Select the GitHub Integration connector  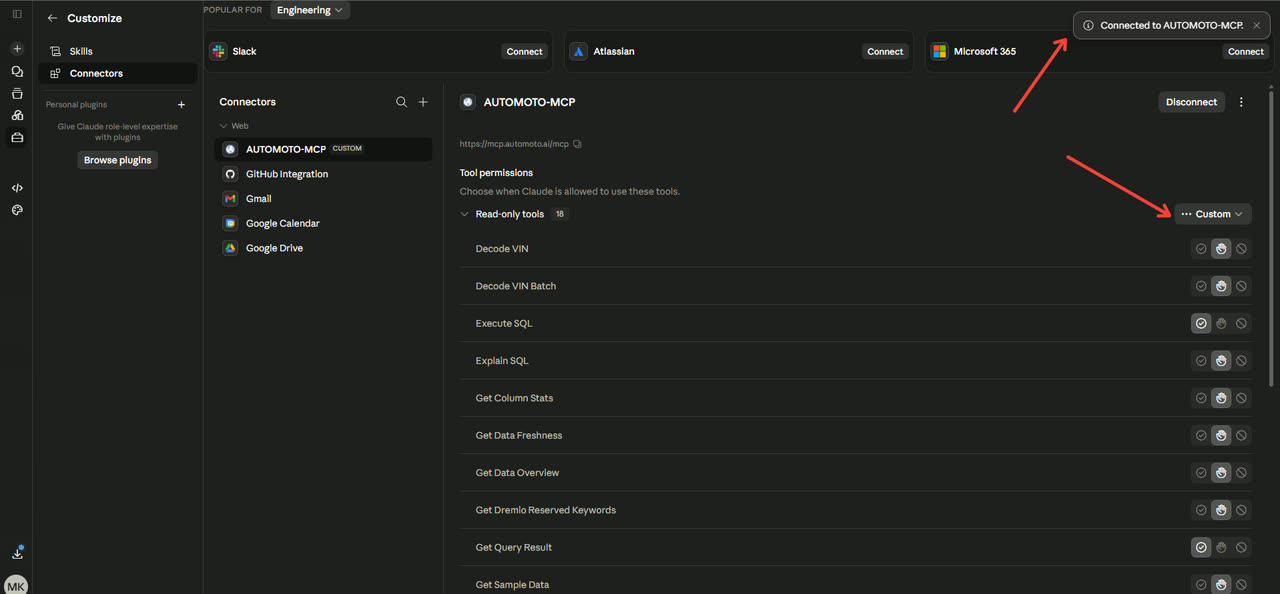pos(323,174)
